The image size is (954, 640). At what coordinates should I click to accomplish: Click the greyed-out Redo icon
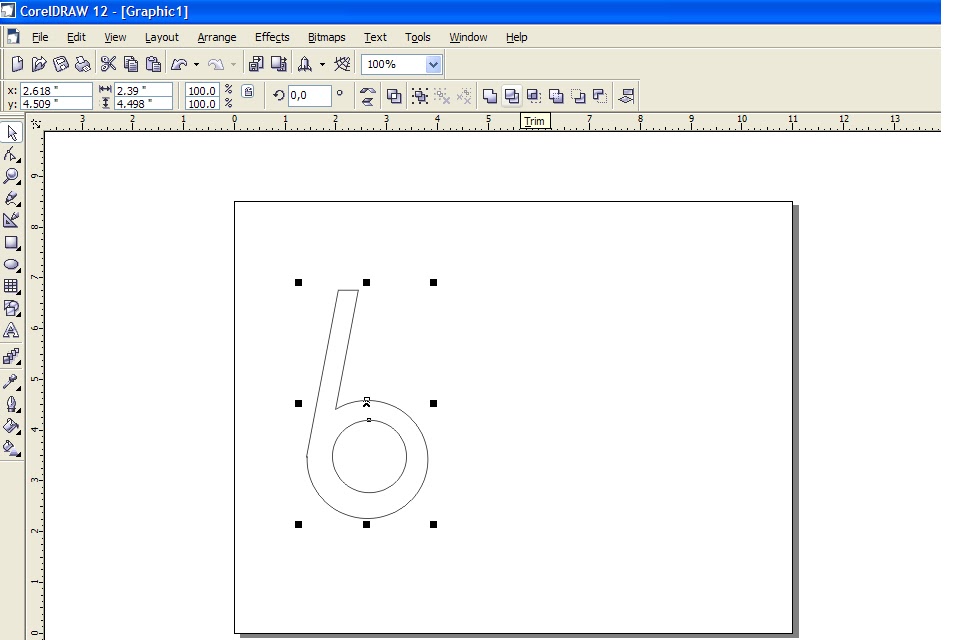(216, 64)
